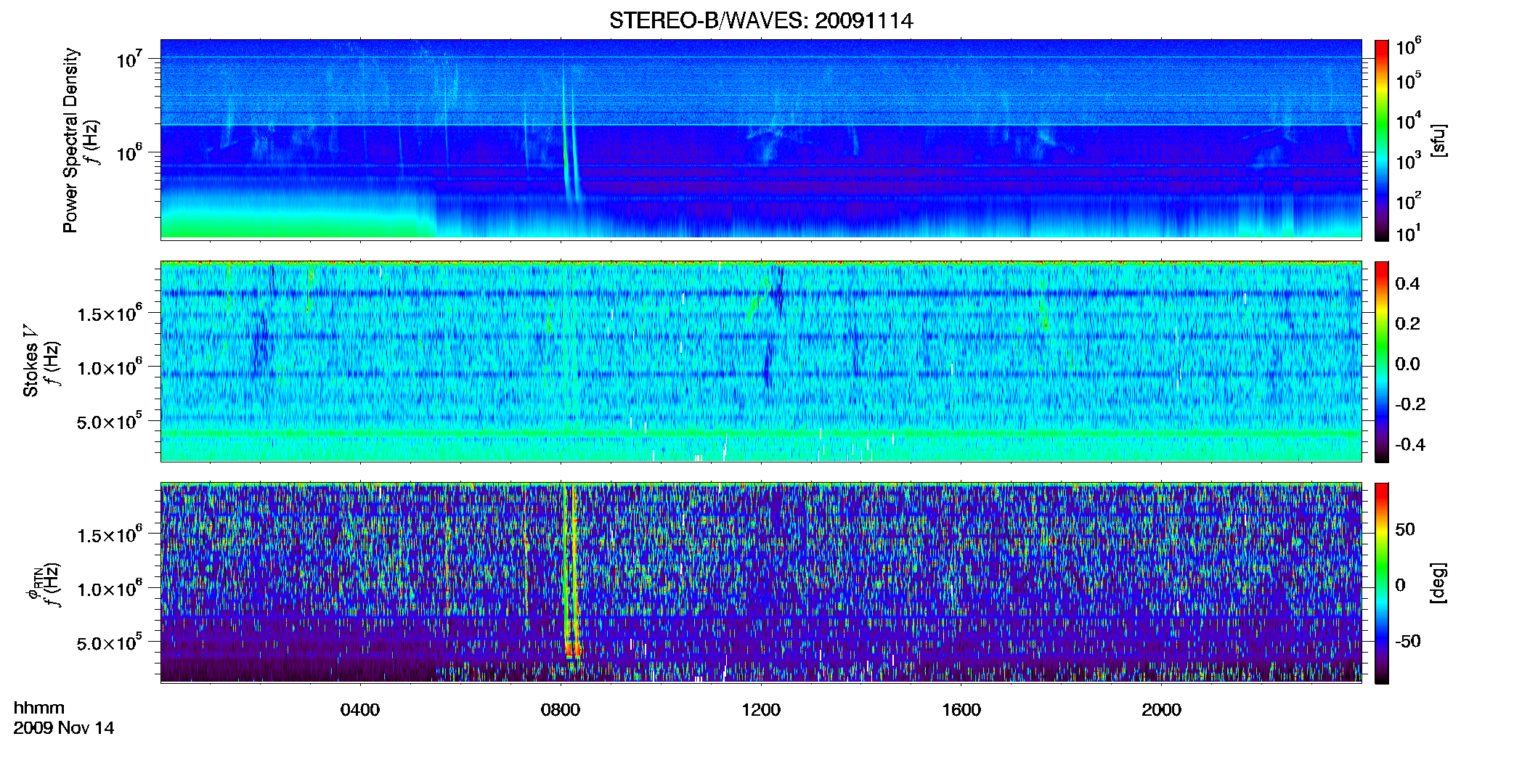The image size is (1522, 784).
Task: Click the 10^6 value on sfu color bar
Action: click(1409, 46)
